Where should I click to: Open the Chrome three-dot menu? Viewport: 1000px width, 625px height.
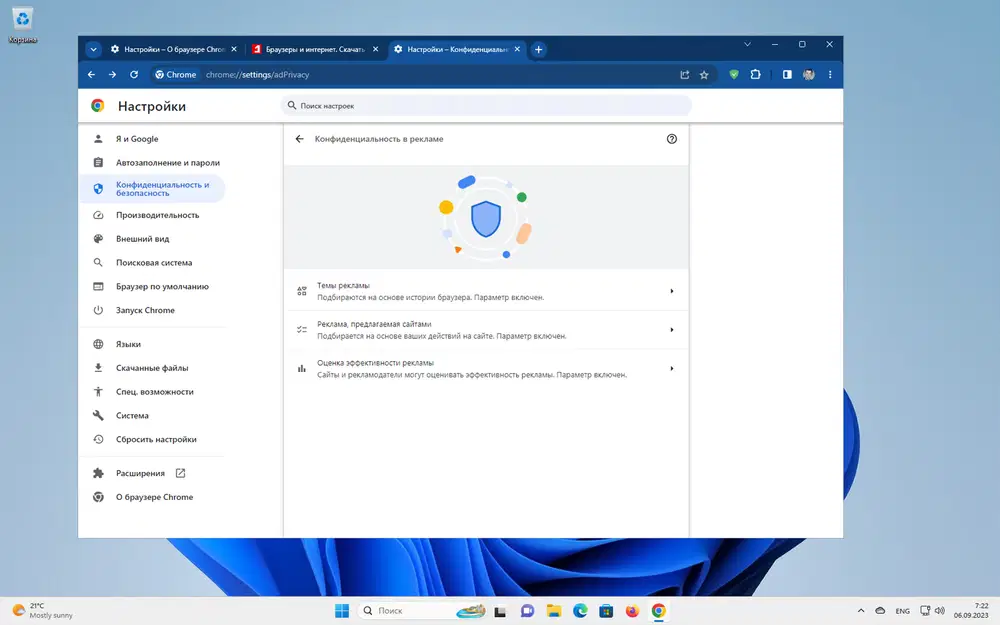pyautogui.click(x=830, y=75)
